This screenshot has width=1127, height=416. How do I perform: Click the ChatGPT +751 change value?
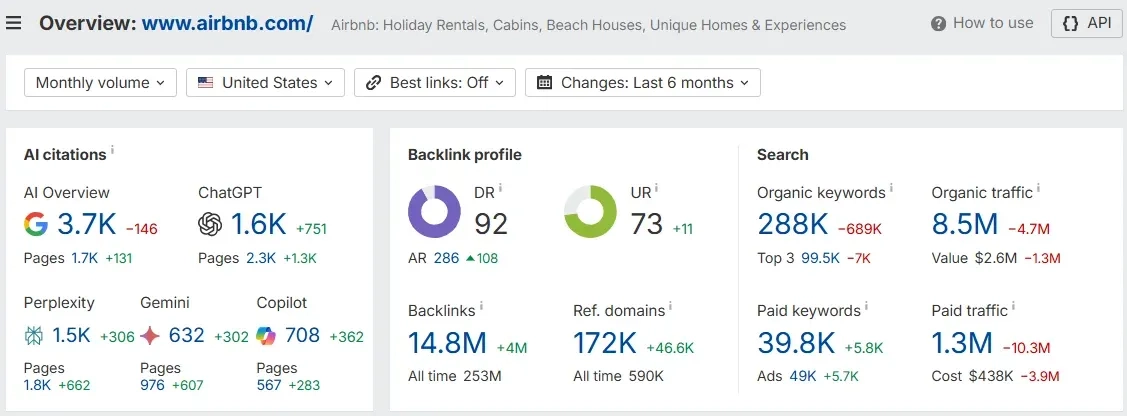(311, 229)
